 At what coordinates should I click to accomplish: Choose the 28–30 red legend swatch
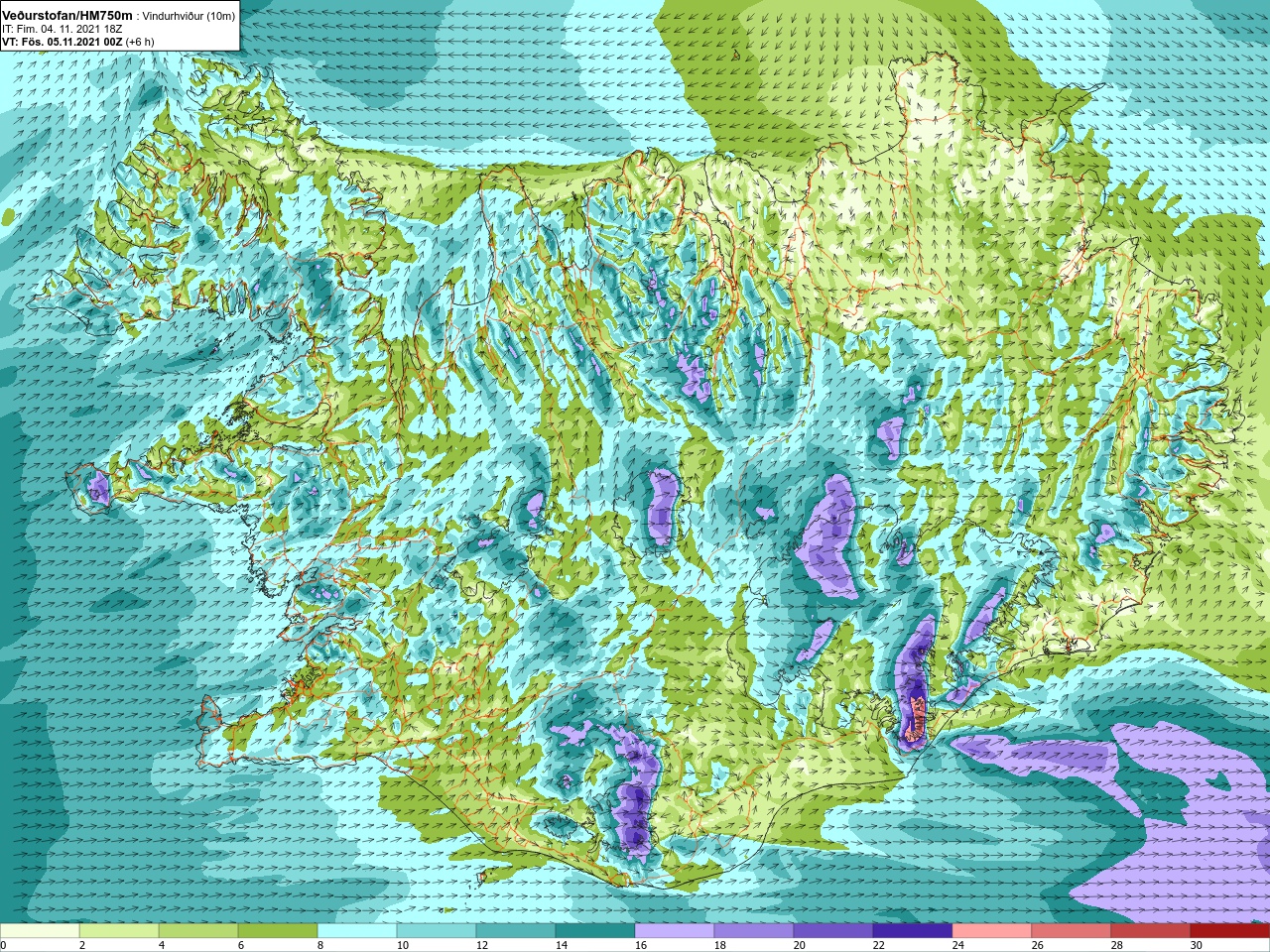pos(1151,931)
